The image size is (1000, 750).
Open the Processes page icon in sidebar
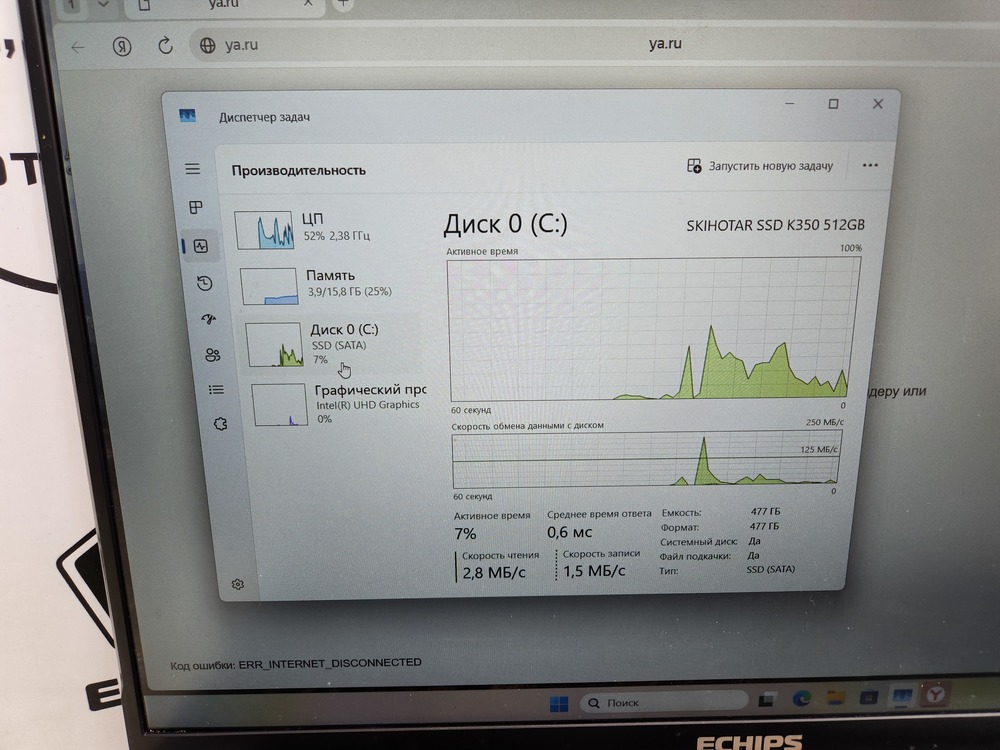196,207
